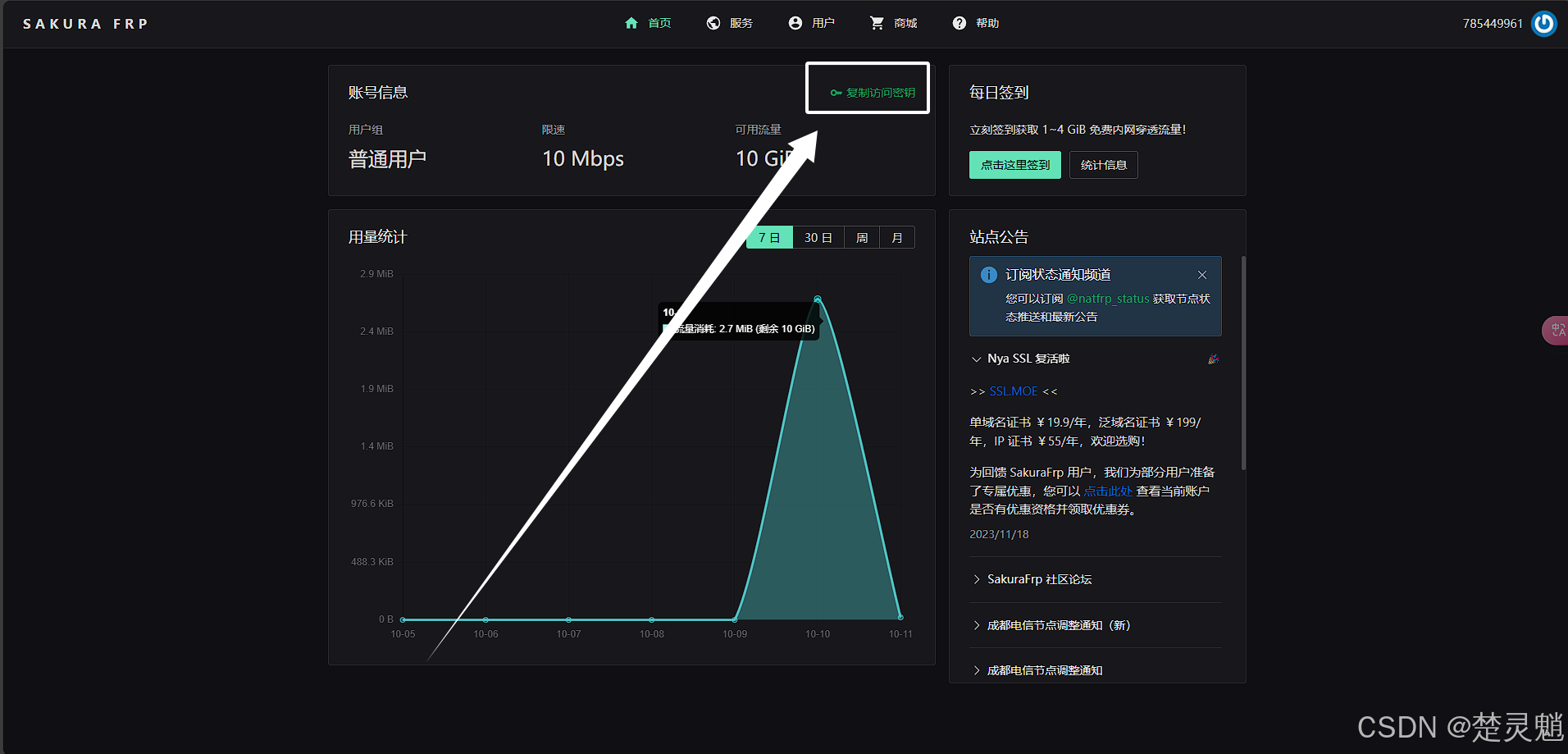Select the 30 日 usage range
Viewport: 1568px width, 754px height.
point(818,237)
